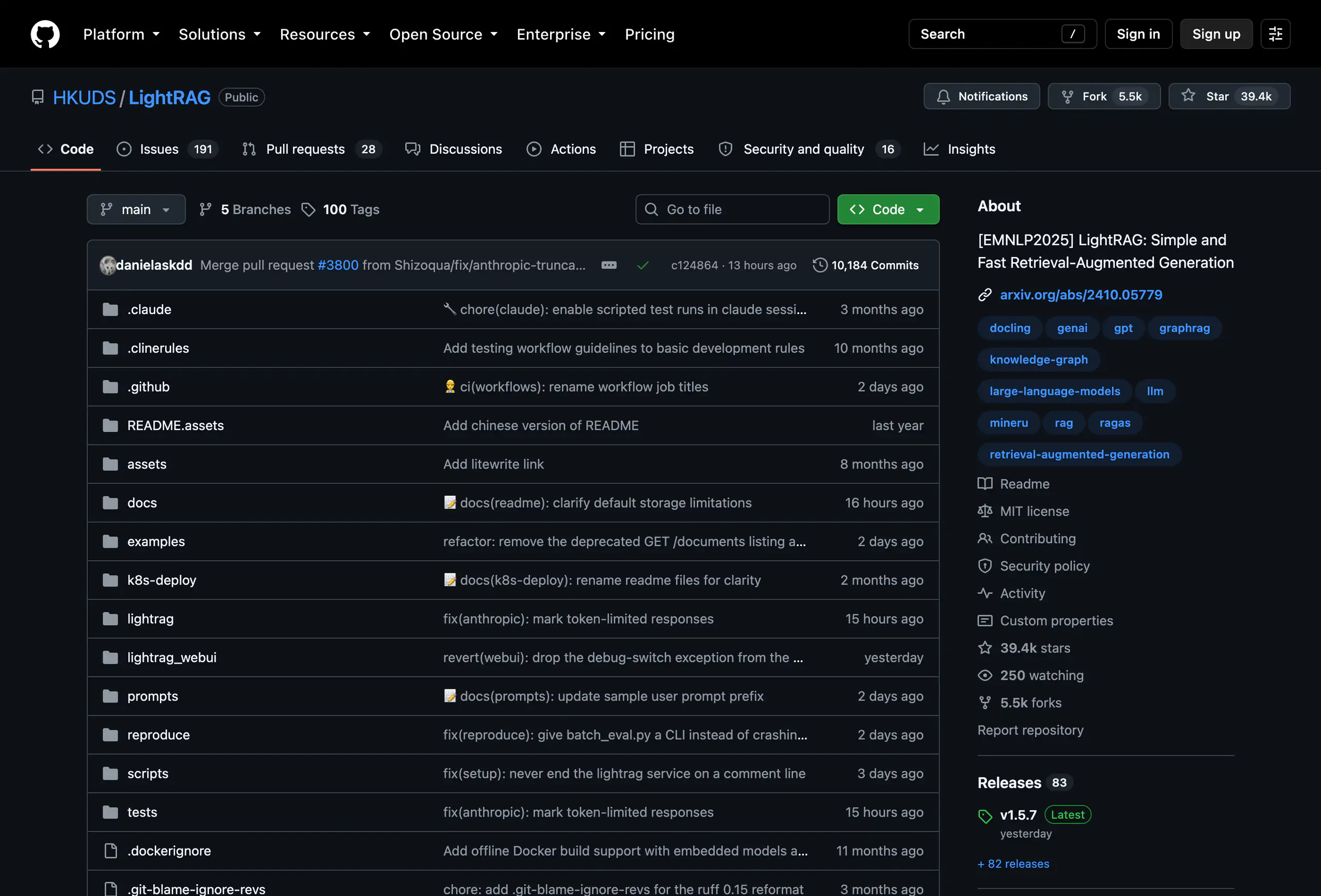Open pull request #3800 link
This screenshot has width=1321, height=896.
point(338,265)
